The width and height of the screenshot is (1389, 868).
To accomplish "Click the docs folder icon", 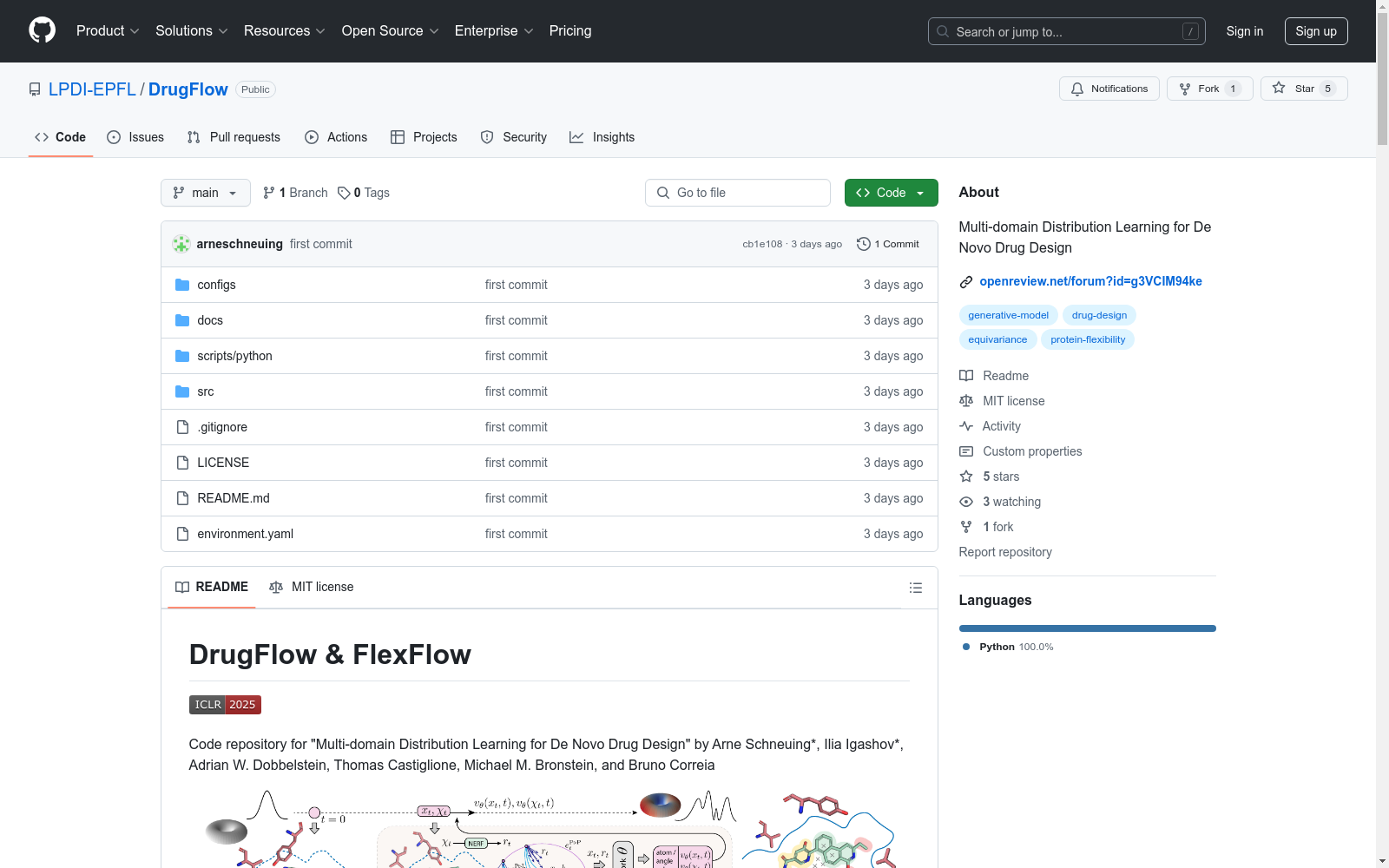I will click(x=182, y=320).
